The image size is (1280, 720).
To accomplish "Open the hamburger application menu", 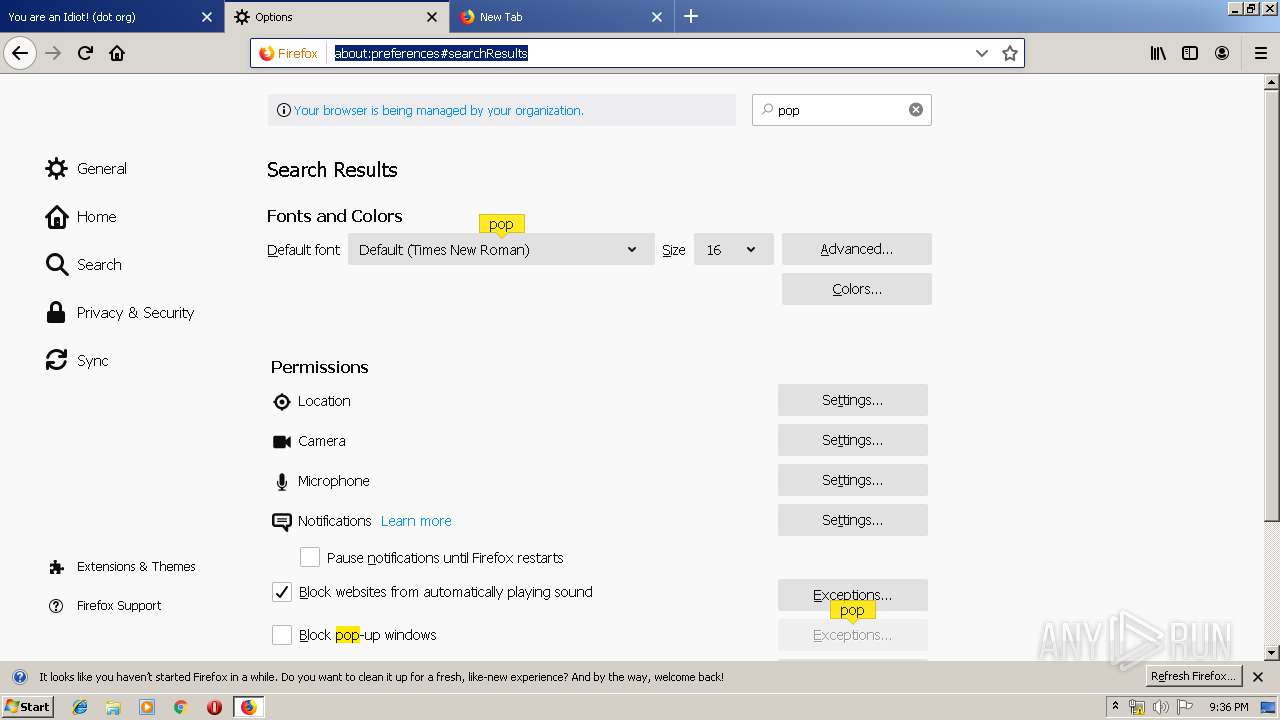I will coord(1260,53).
